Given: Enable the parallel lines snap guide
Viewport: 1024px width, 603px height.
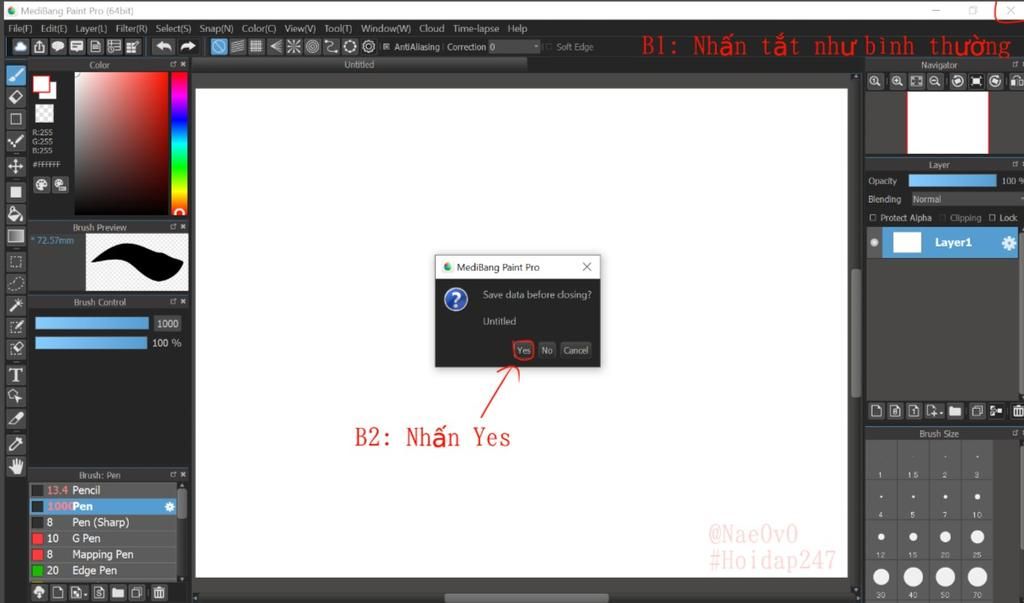Looking at the screenshot, I should 238,46.
